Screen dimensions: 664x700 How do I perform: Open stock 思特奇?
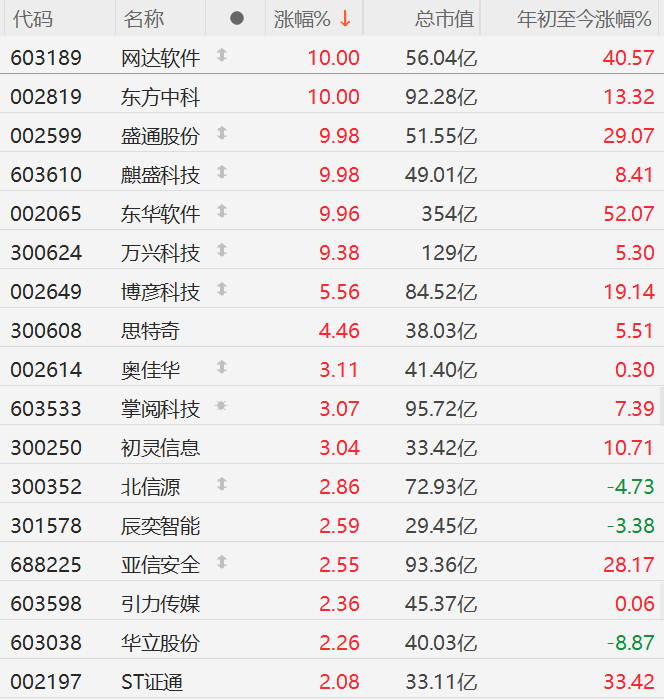(x=150, y=331)
